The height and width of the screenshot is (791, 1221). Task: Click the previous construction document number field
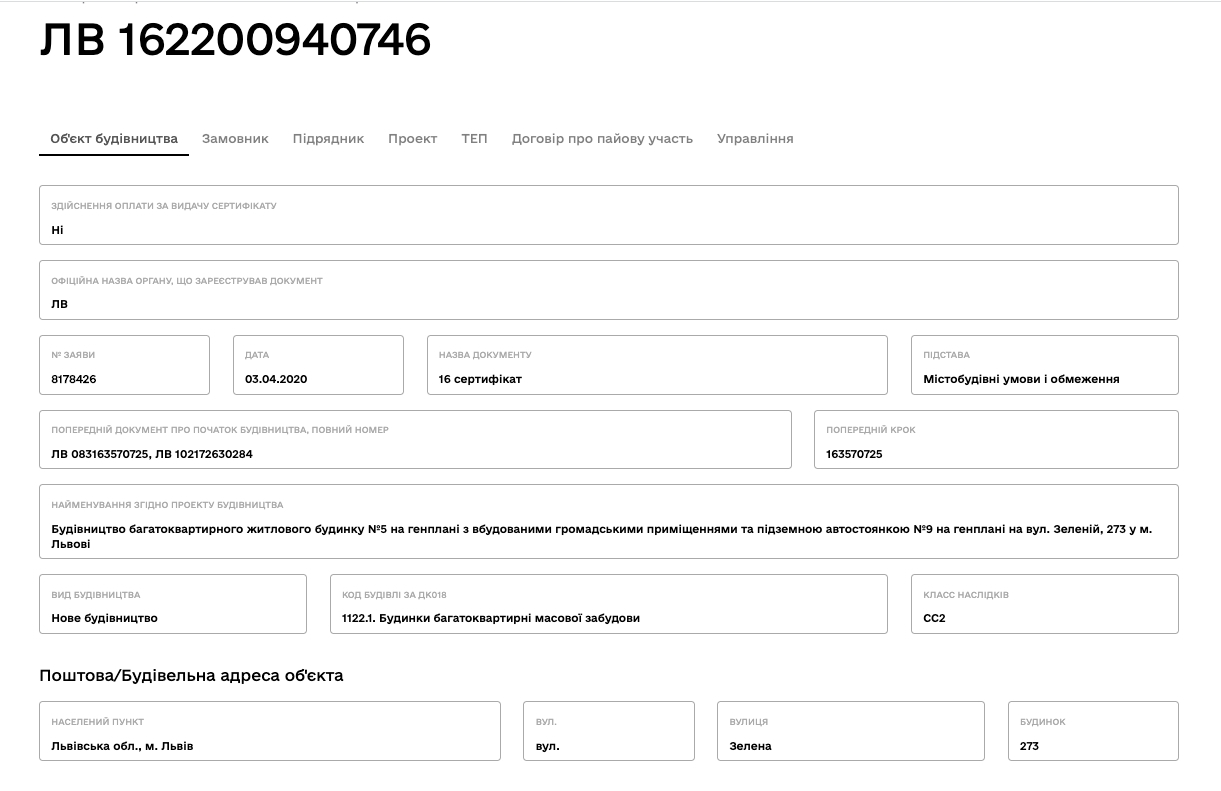click(x=415, y=439)
